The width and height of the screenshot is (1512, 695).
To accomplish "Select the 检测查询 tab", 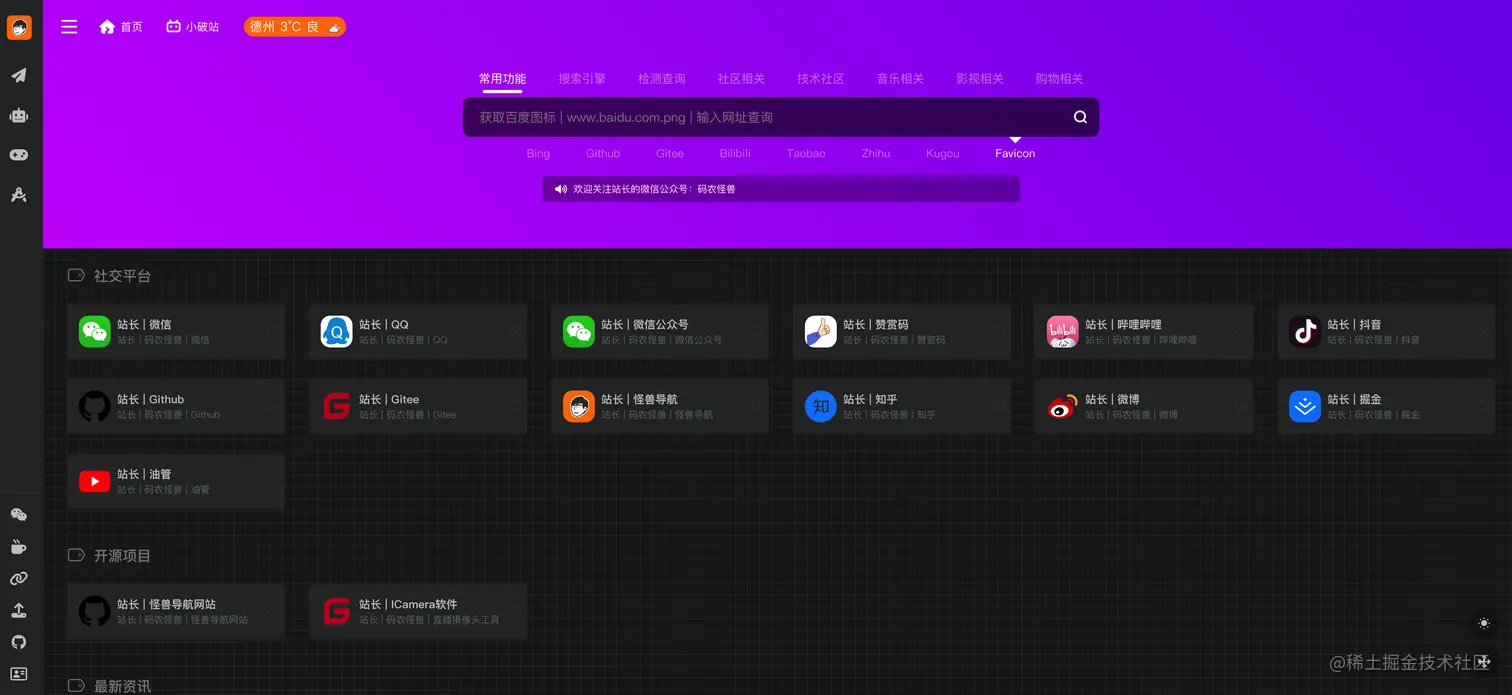I will click(662, 79).
